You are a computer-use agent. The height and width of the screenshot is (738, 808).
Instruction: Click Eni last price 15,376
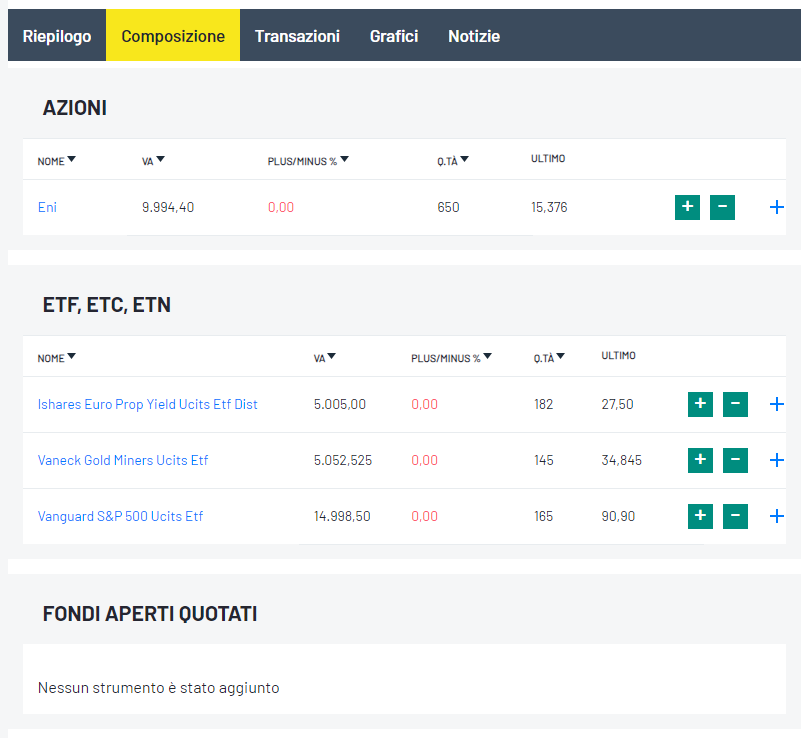pos(549,207)
